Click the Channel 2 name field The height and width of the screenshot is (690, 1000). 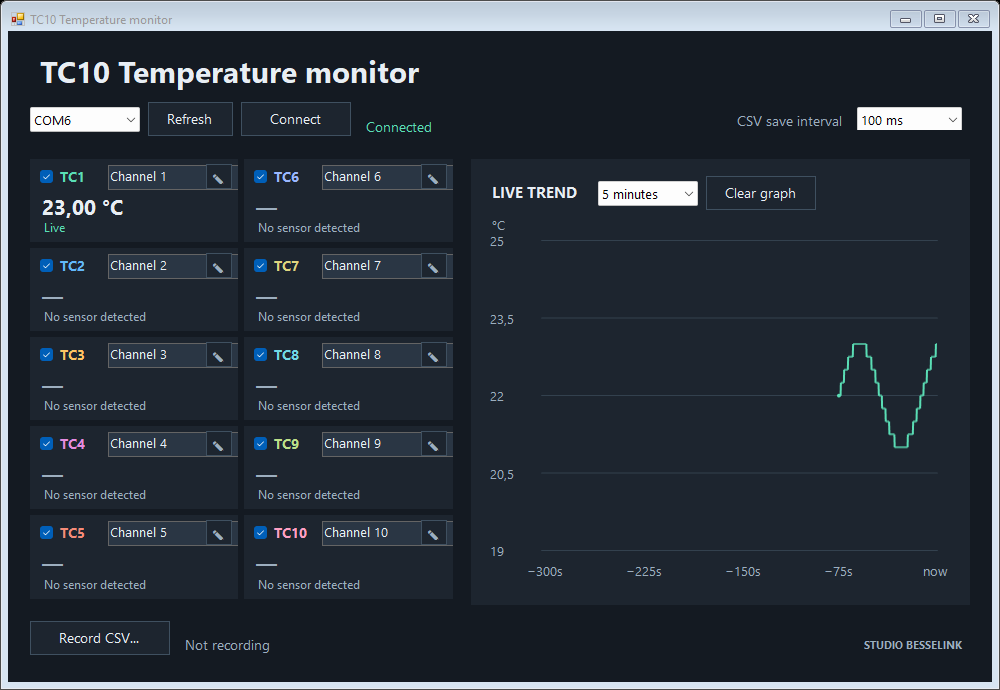157,266
